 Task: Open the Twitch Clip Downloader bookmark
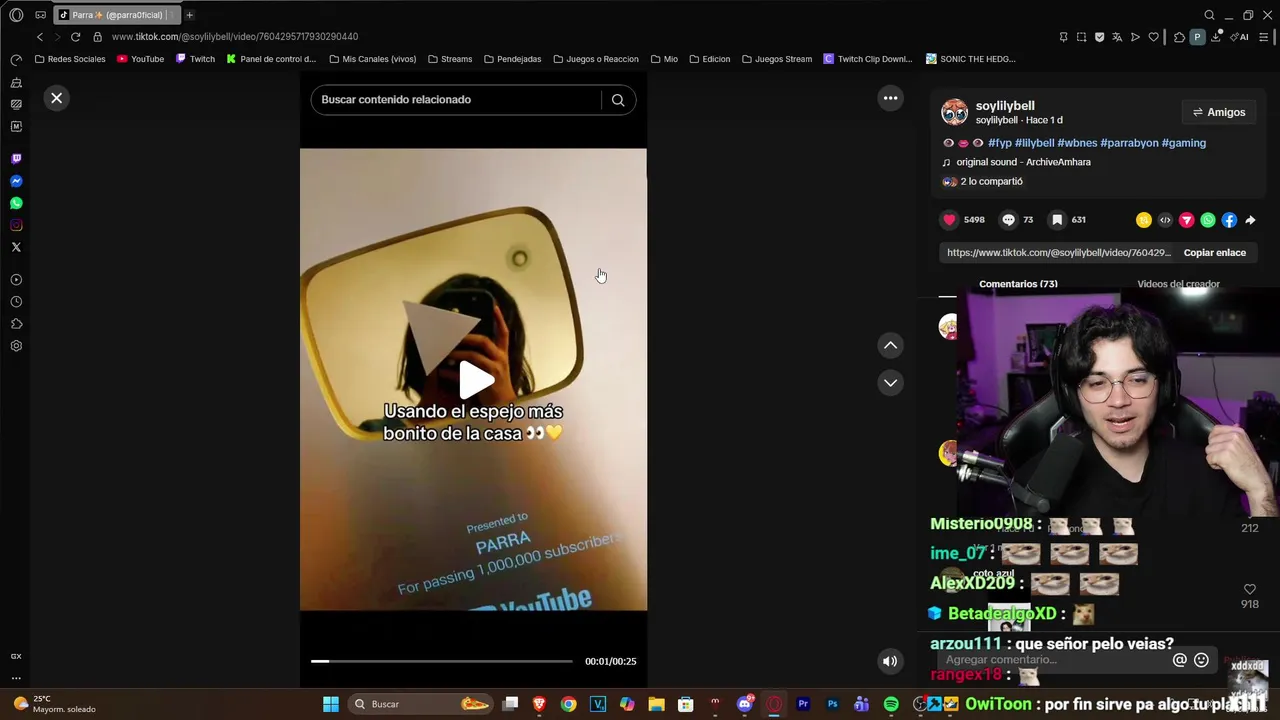click(x=867, y=59)
